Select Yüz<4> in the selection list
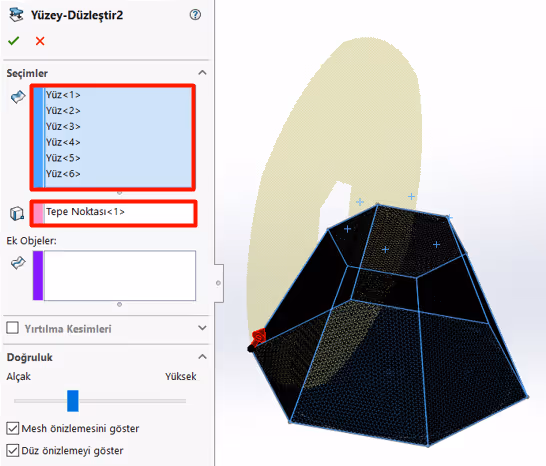 [63, 142]
